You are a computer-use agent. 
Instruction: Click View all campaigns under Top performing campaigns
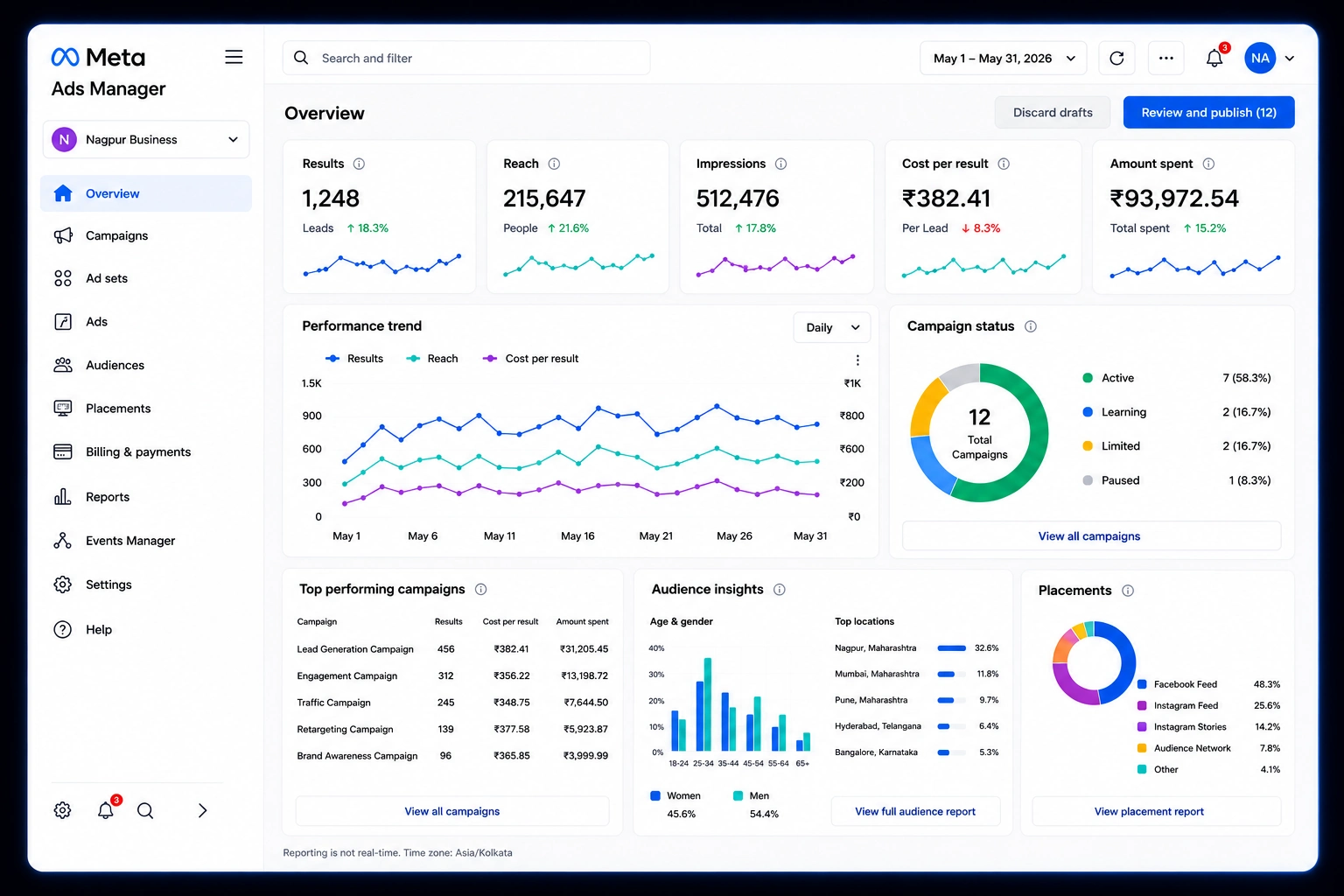pyautogui.click(x=452, y=811)
